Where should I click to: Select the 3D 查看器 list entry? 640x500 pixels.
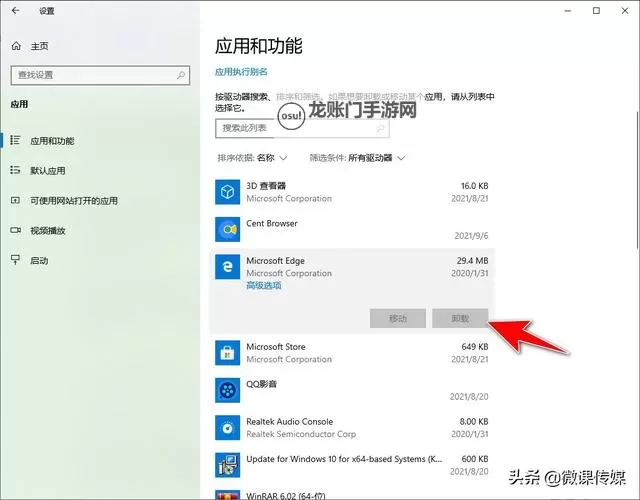pyautogui.click(x=352, y=192)
